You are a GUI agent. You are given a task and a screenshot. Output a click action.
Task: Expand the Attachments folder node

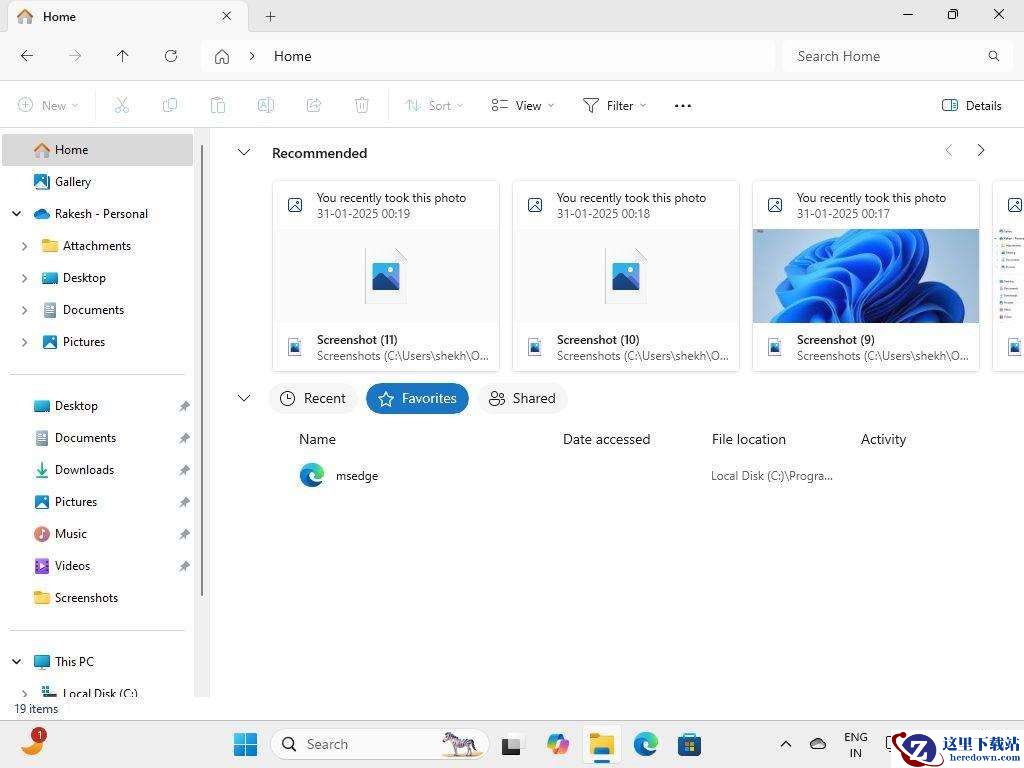point(25,246)
